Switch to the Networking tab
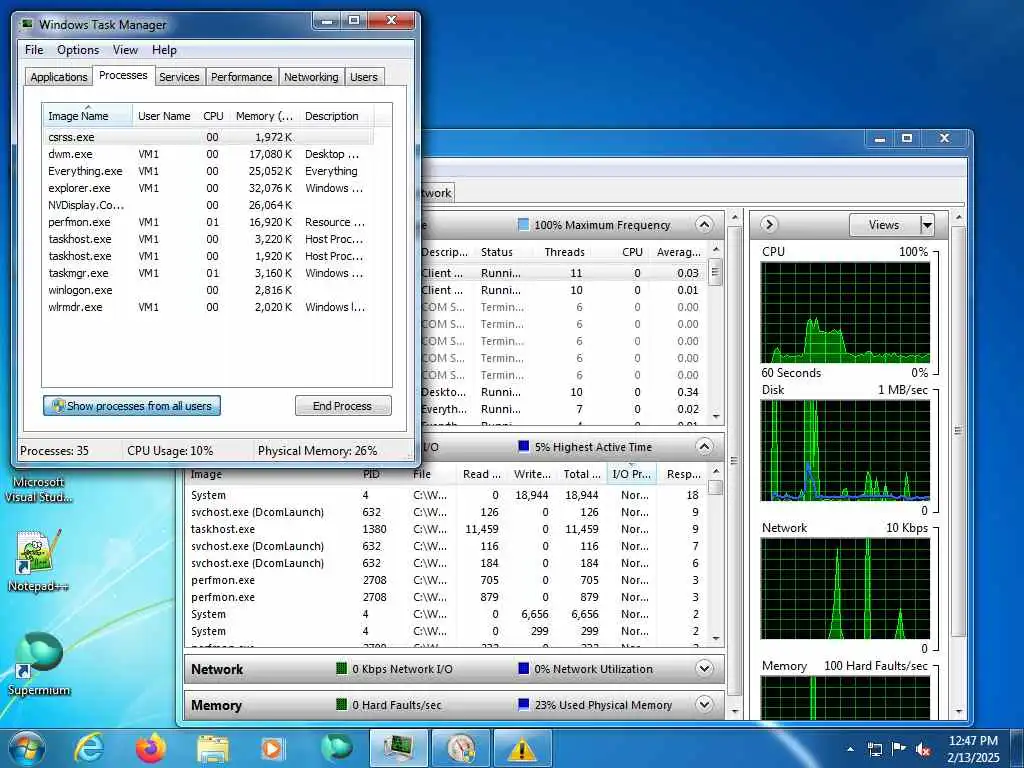The image size is (1024, 768). 311,76
